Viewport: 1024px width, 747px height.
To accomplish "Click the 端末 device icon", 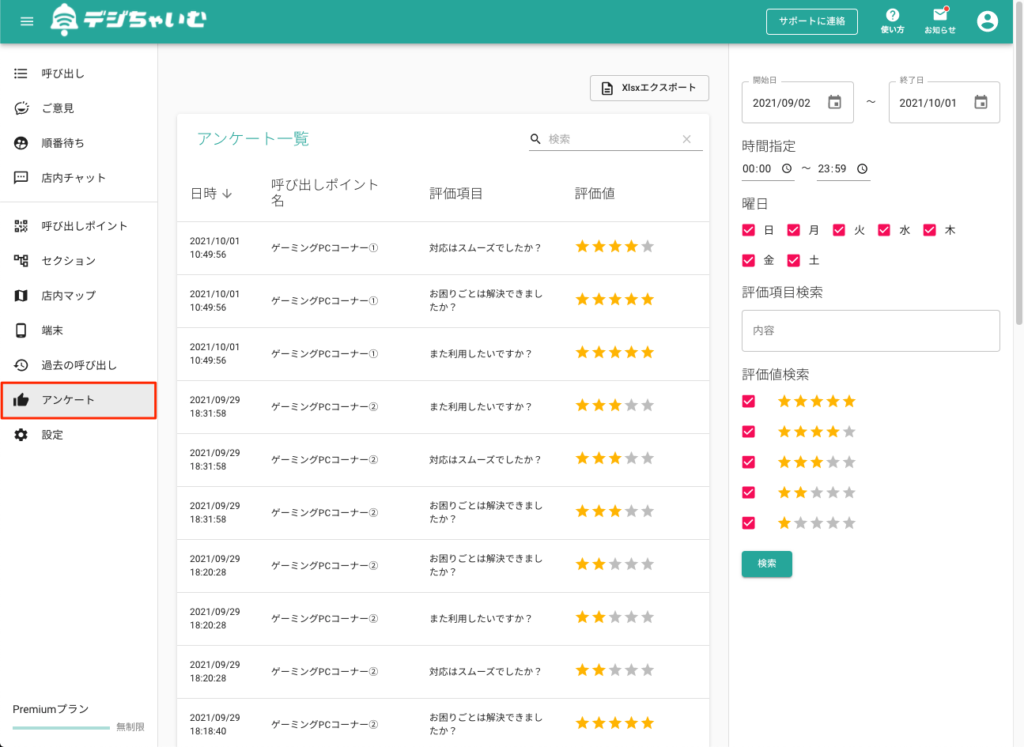I will click(21, 330).
